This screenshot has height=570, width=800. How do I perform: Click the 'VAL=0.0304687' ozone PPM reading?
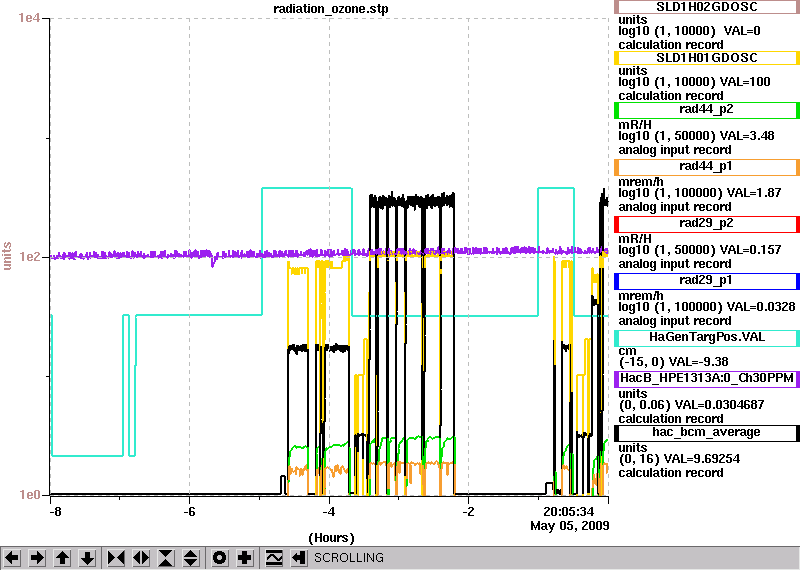(x=719, y=405)
